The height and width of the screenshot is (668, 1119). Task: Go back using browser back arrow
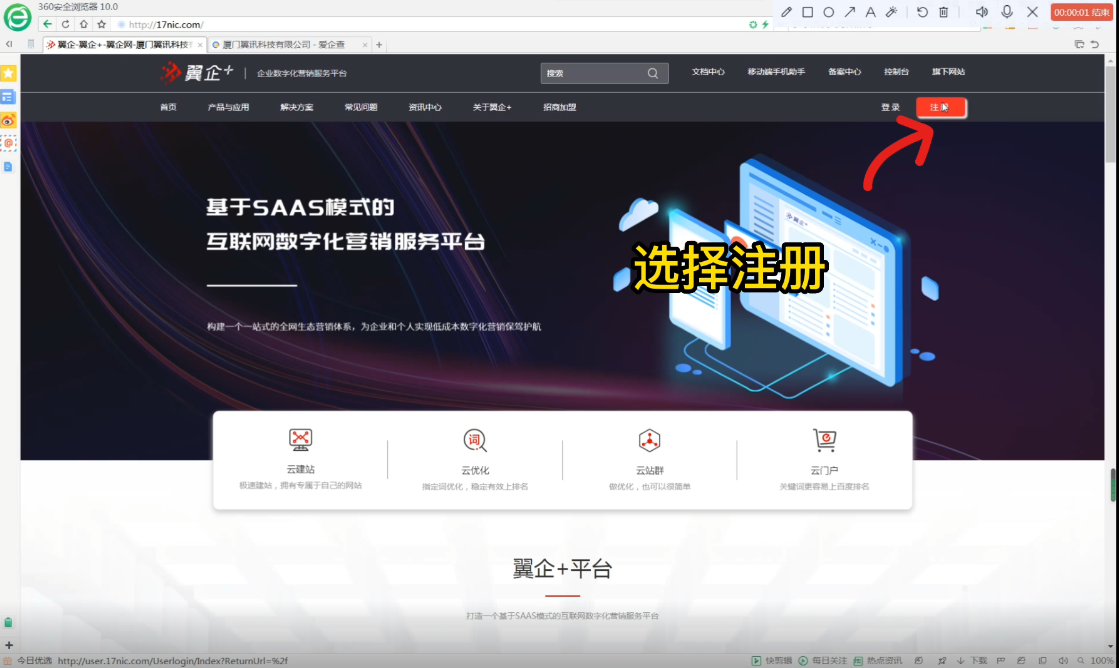pos(48,24)
